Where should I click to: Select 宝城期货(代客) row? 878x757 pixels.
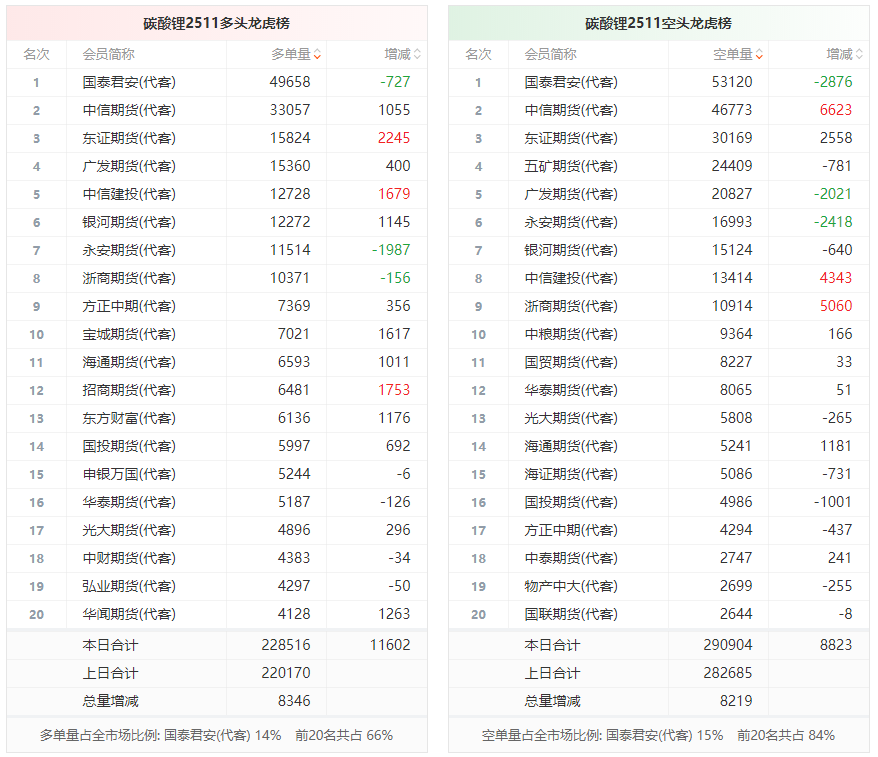[x=217, y=334]
